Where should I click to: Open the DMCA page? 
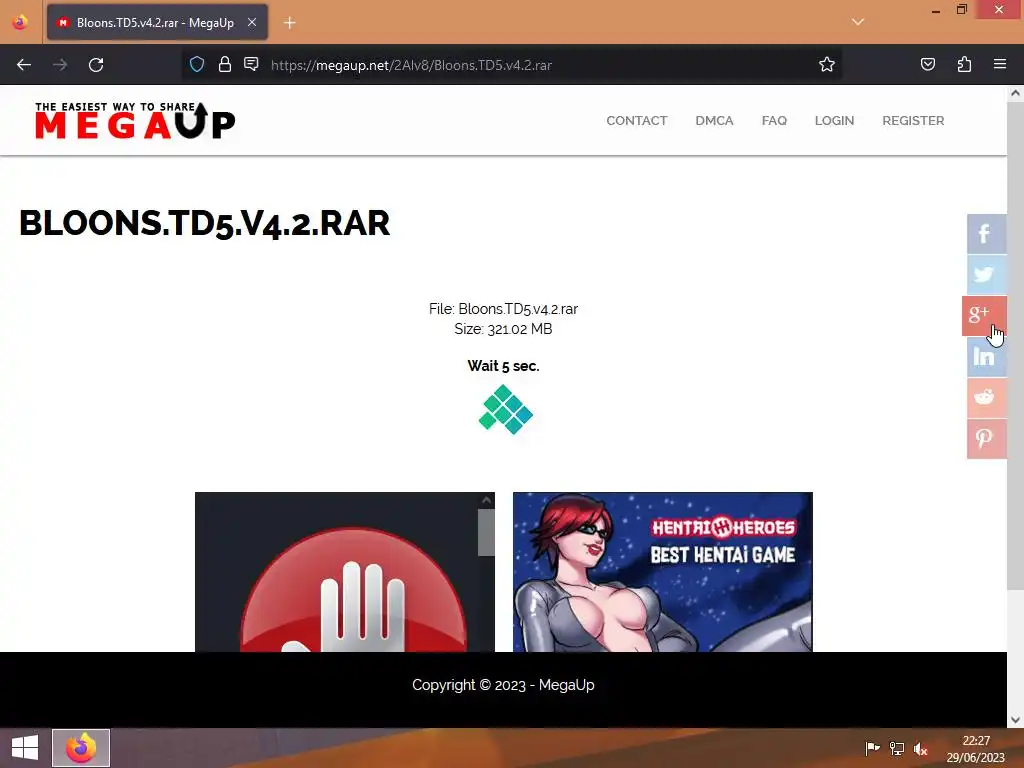pos(714,121)
